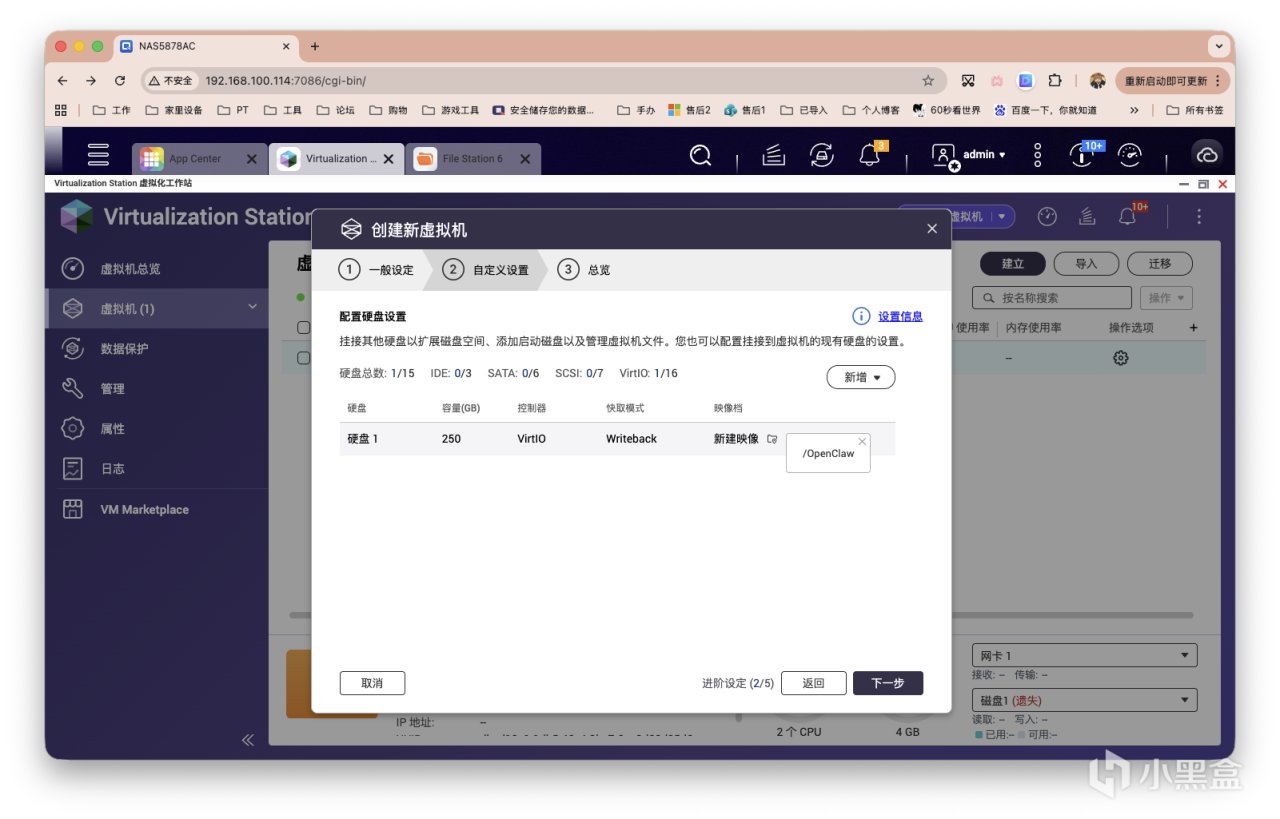Click 返回 to go back

(814, 683)
